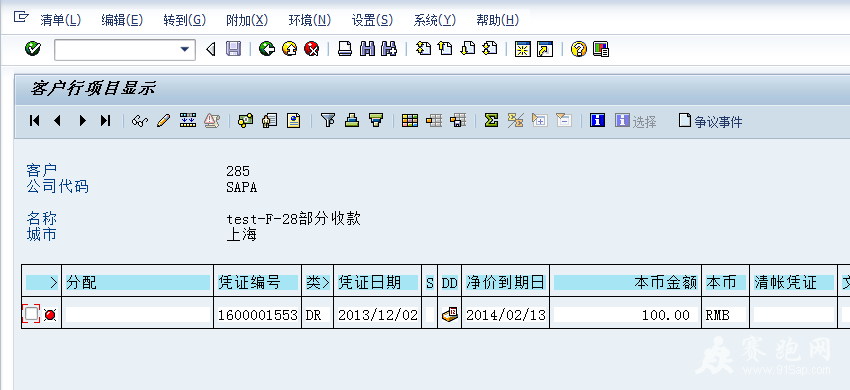Open Help with the question mark icon
The width and height of the screenshot is (850, 390).
tap(578, 49)
